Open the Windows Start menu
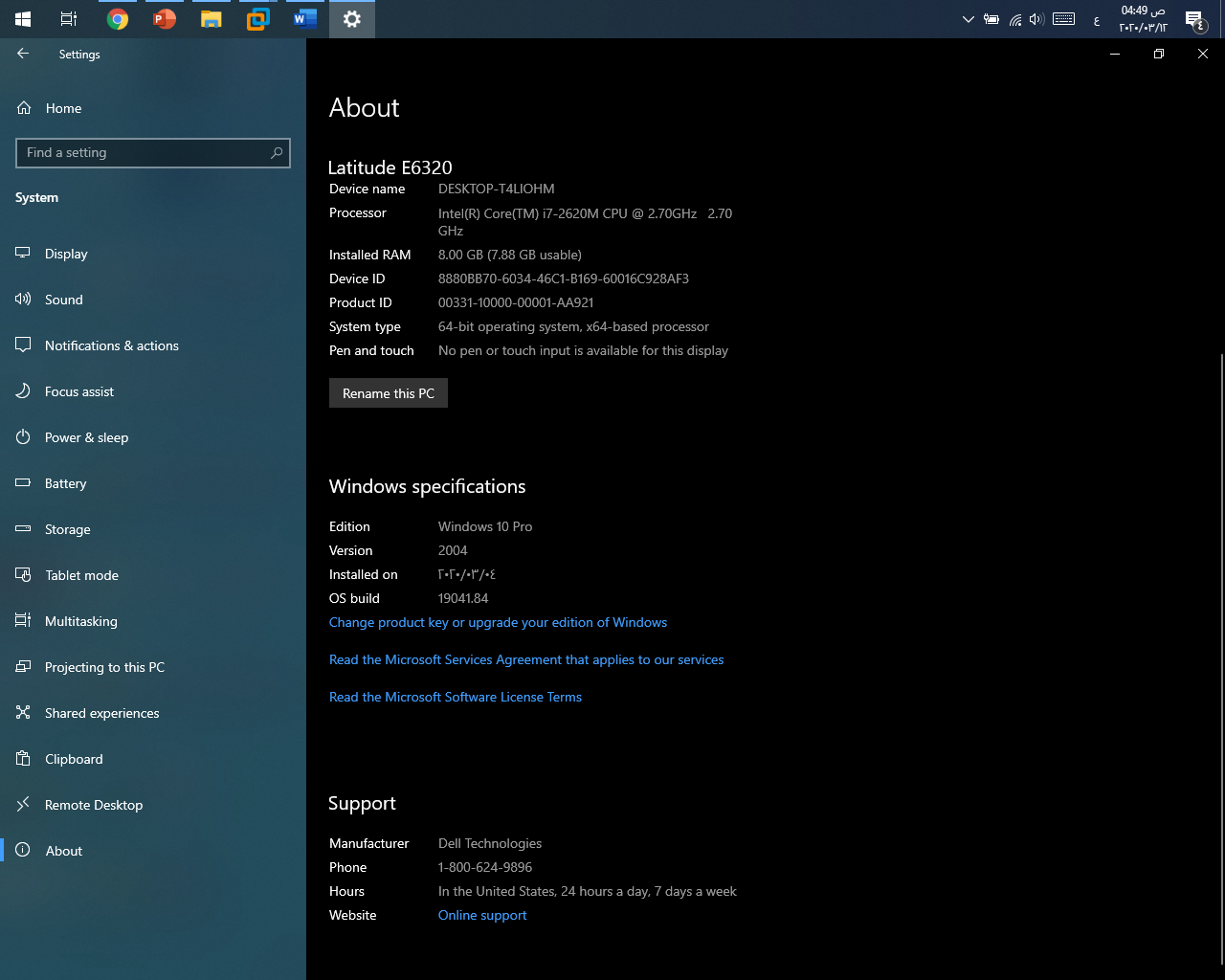This screenshot has height=980, width=1225. [x=23, y=19]
